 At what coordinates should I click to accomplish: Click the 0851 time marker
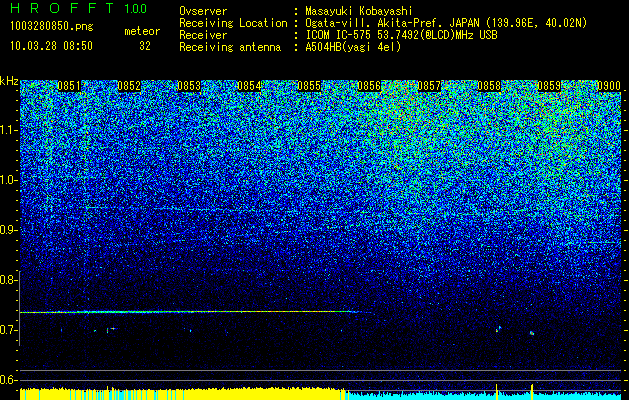[x=69, y=86]
